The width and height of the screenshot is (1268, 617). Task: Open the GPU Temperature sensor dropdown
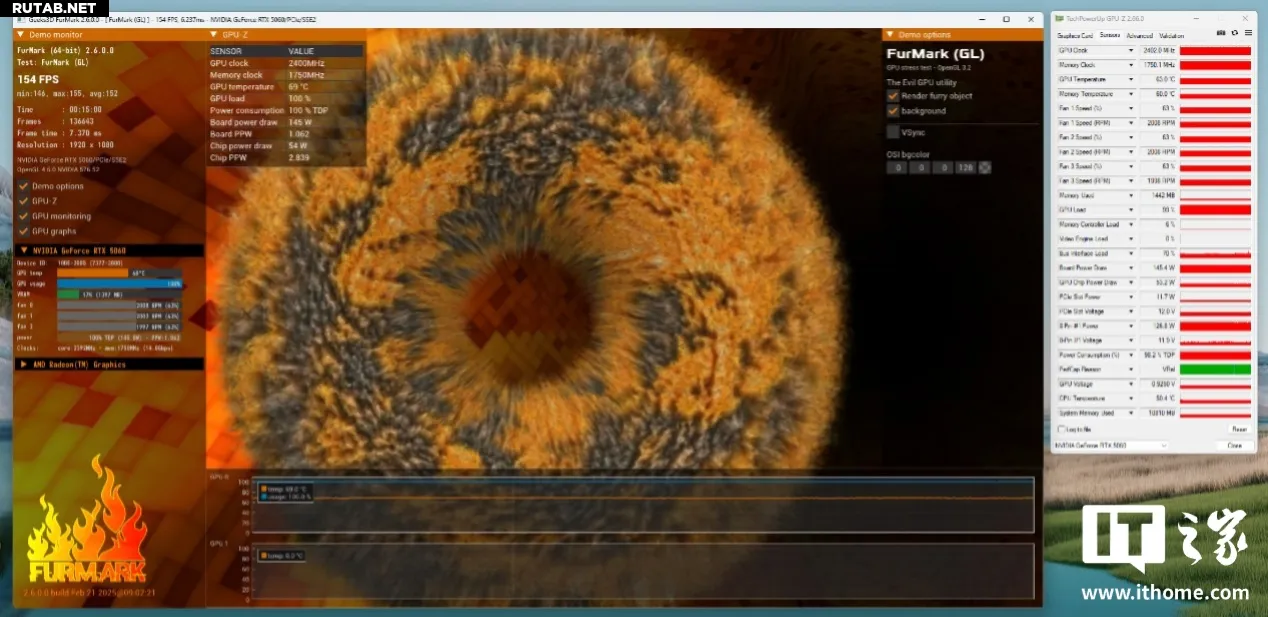(1131, 79)
